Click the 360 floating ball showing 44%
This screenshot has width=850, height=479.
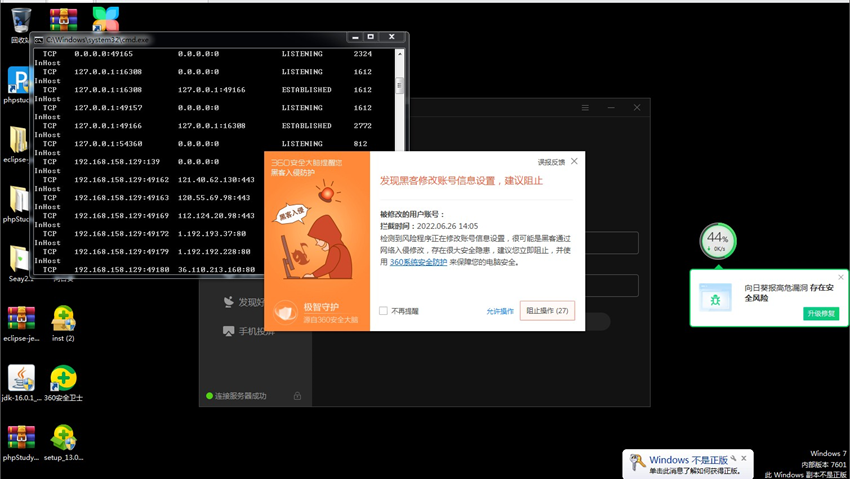[718, 241]
